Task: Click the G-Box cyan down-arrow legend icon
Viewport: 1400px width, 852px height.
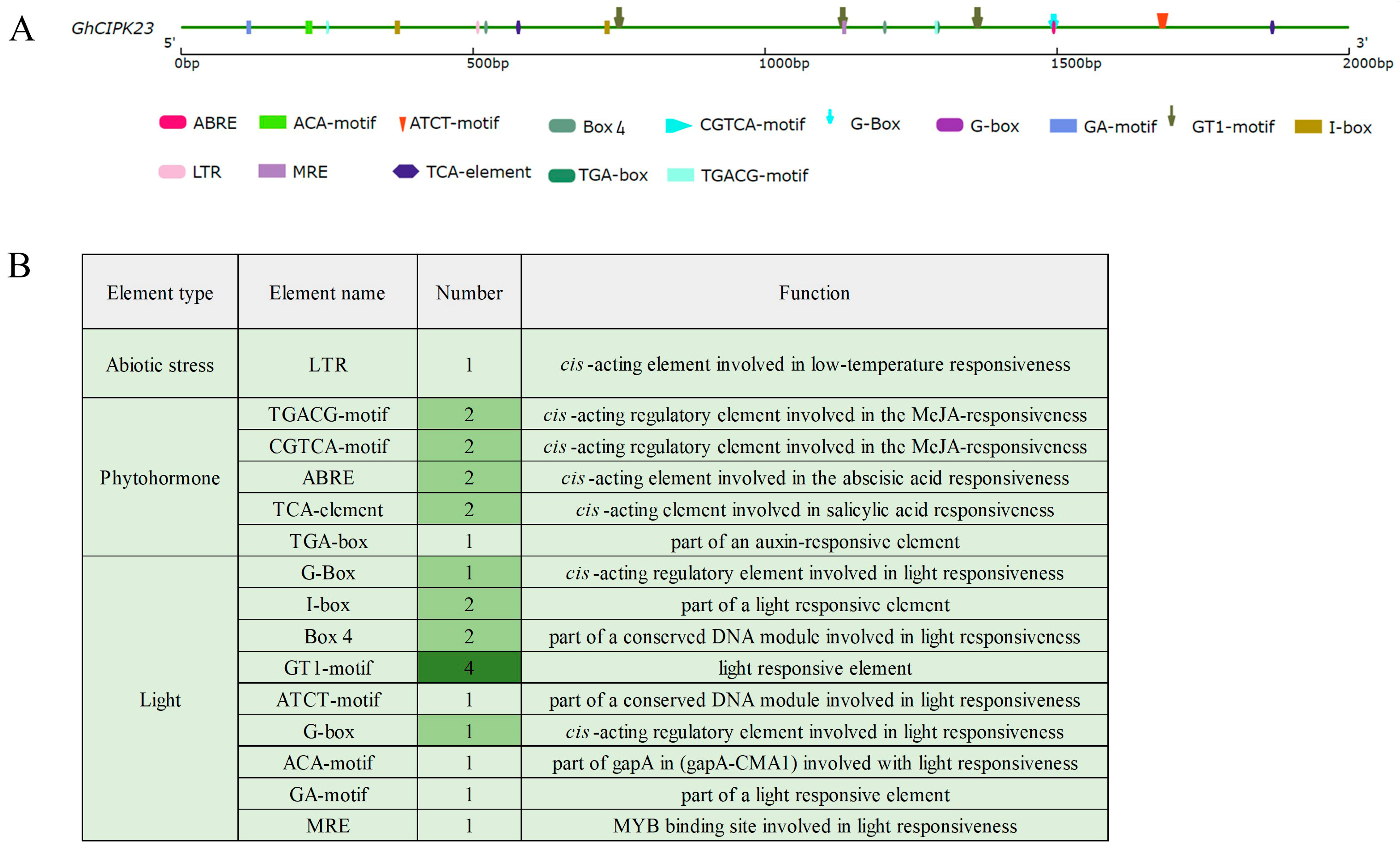Action: pos(830,116)
